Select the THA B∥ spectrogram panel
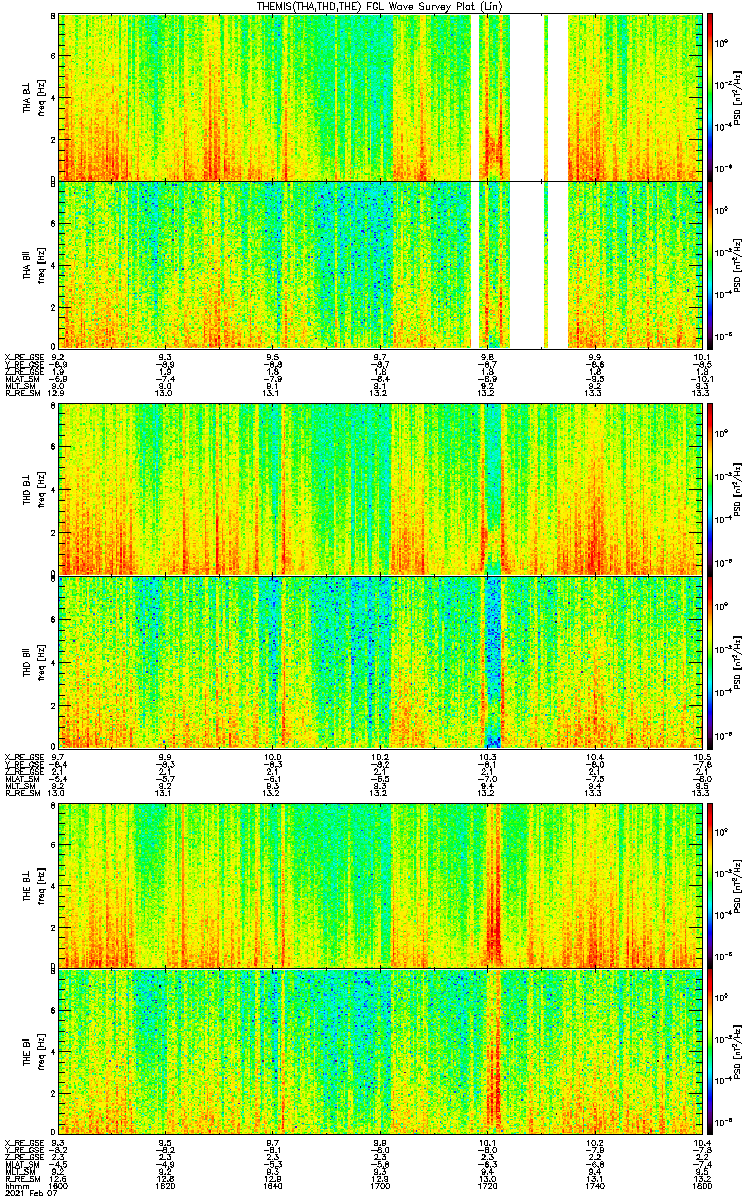The height and width of the screenshot is (1200, 750). (x=380, y=264)
